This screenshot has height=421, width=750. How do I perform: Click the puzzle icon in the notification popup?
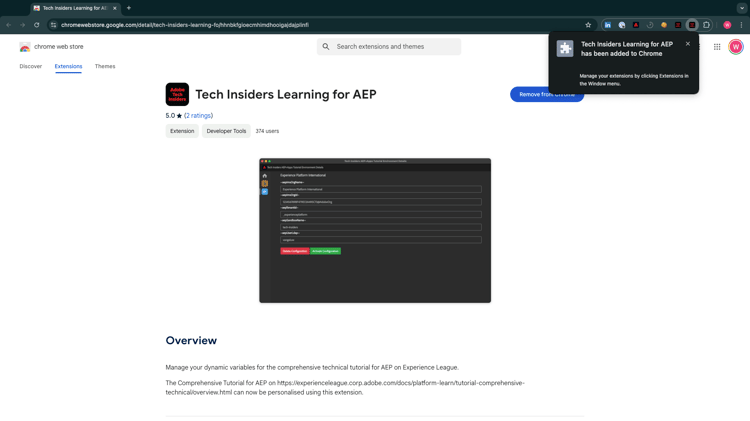pos(565,48)
